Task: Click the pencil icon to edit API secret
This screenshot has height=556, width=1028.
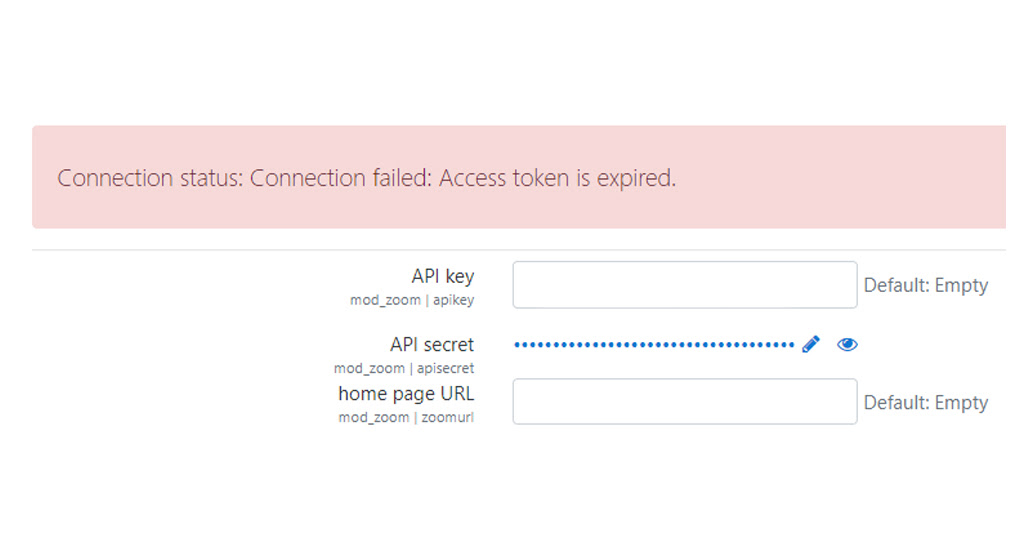Action: click(811, 344)
